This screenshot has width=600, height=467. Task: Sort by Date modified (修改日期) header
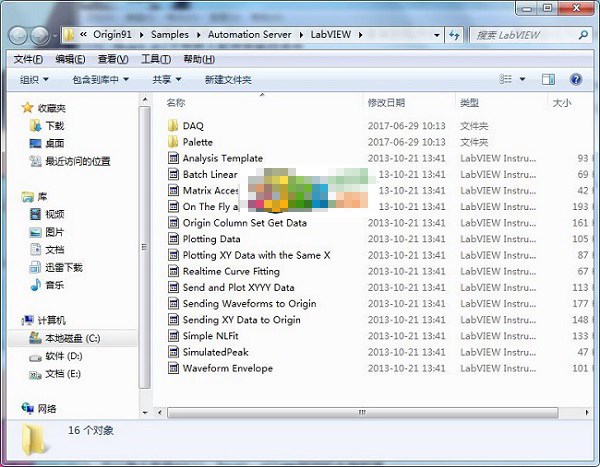point(386,103)
